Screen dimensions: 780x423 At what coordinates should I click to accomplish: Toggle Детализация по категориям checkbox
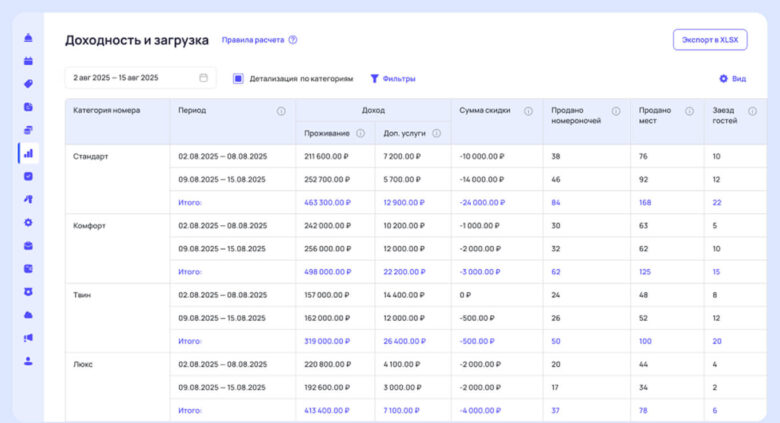pos(238,79)
